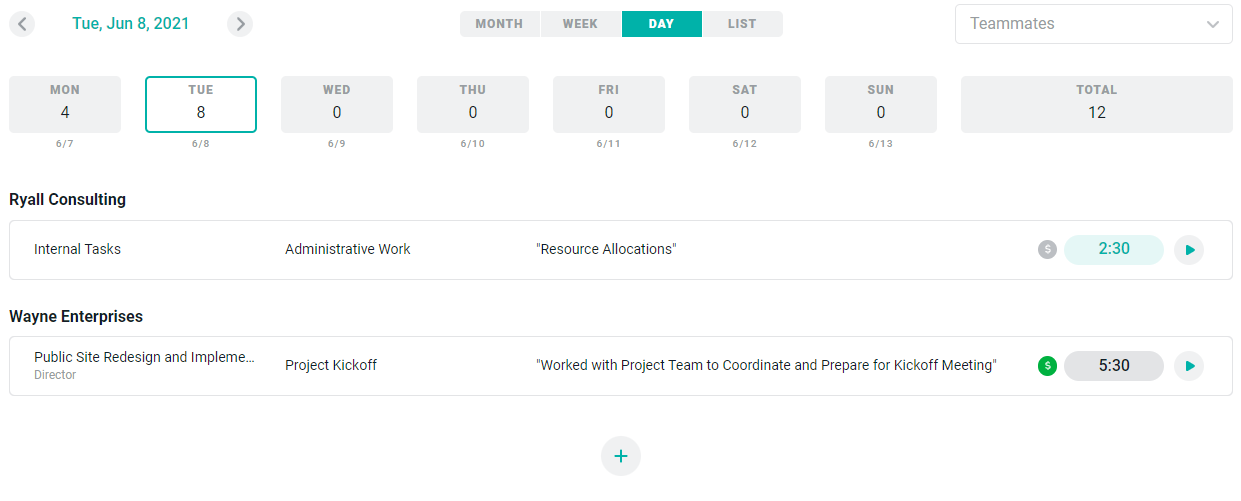This screenshot has width=1241, height=501.
Task: Edit the 2:30 time duration field
Action: 1114,250
